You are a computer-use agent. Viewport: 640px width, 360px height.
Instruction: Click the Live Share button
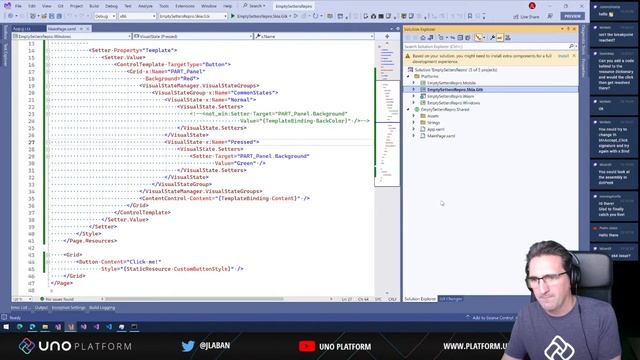point(526,16)
